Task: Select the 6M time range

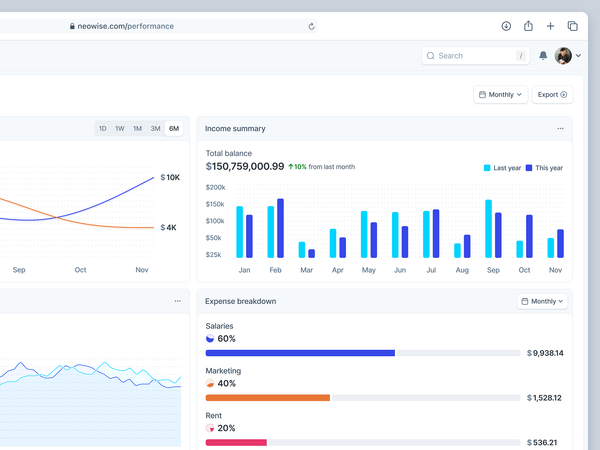Action: point(174,129)
